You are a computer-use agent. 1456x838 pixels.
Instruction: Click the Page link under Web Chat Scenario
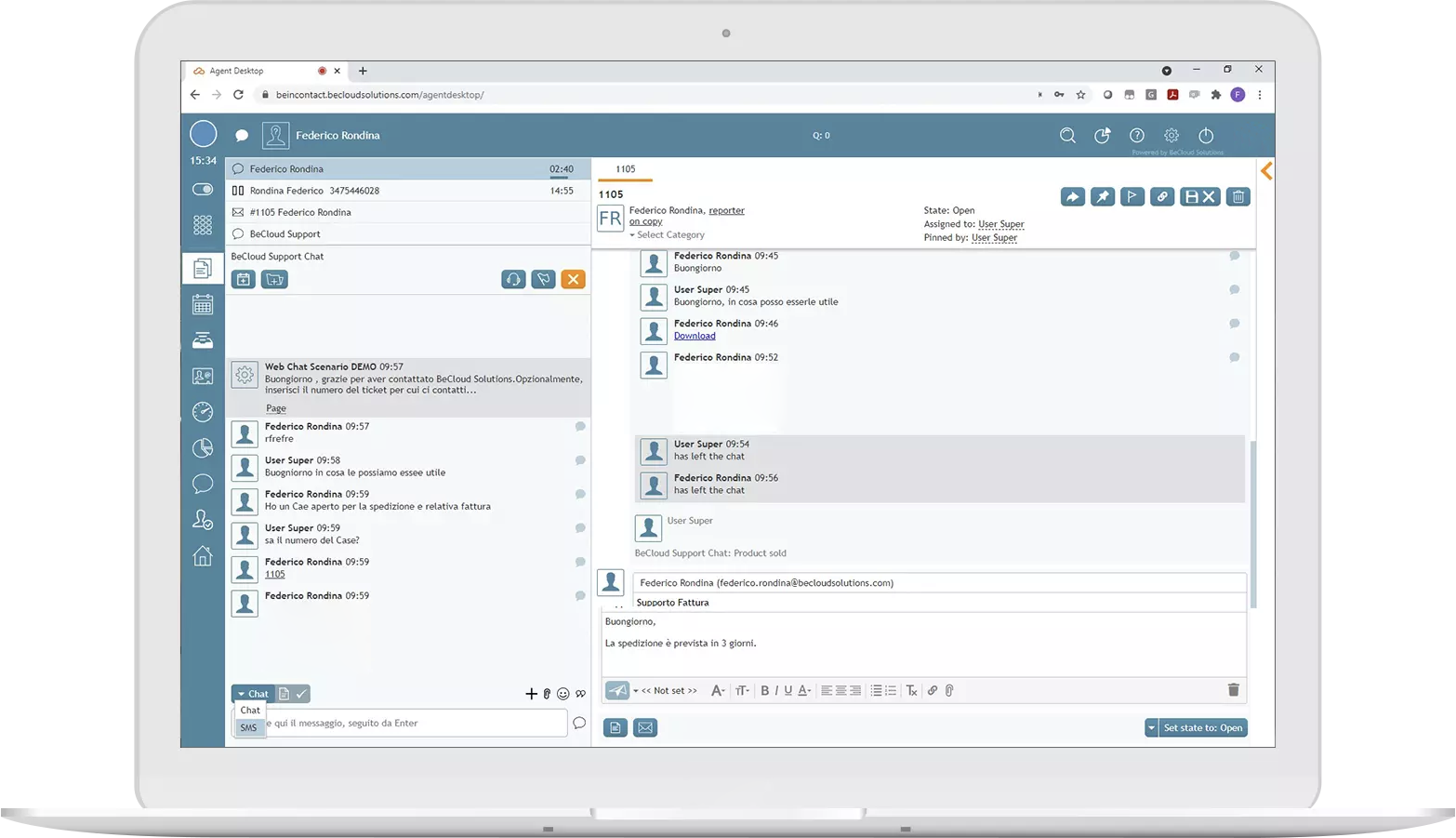(x=276, y=408)
